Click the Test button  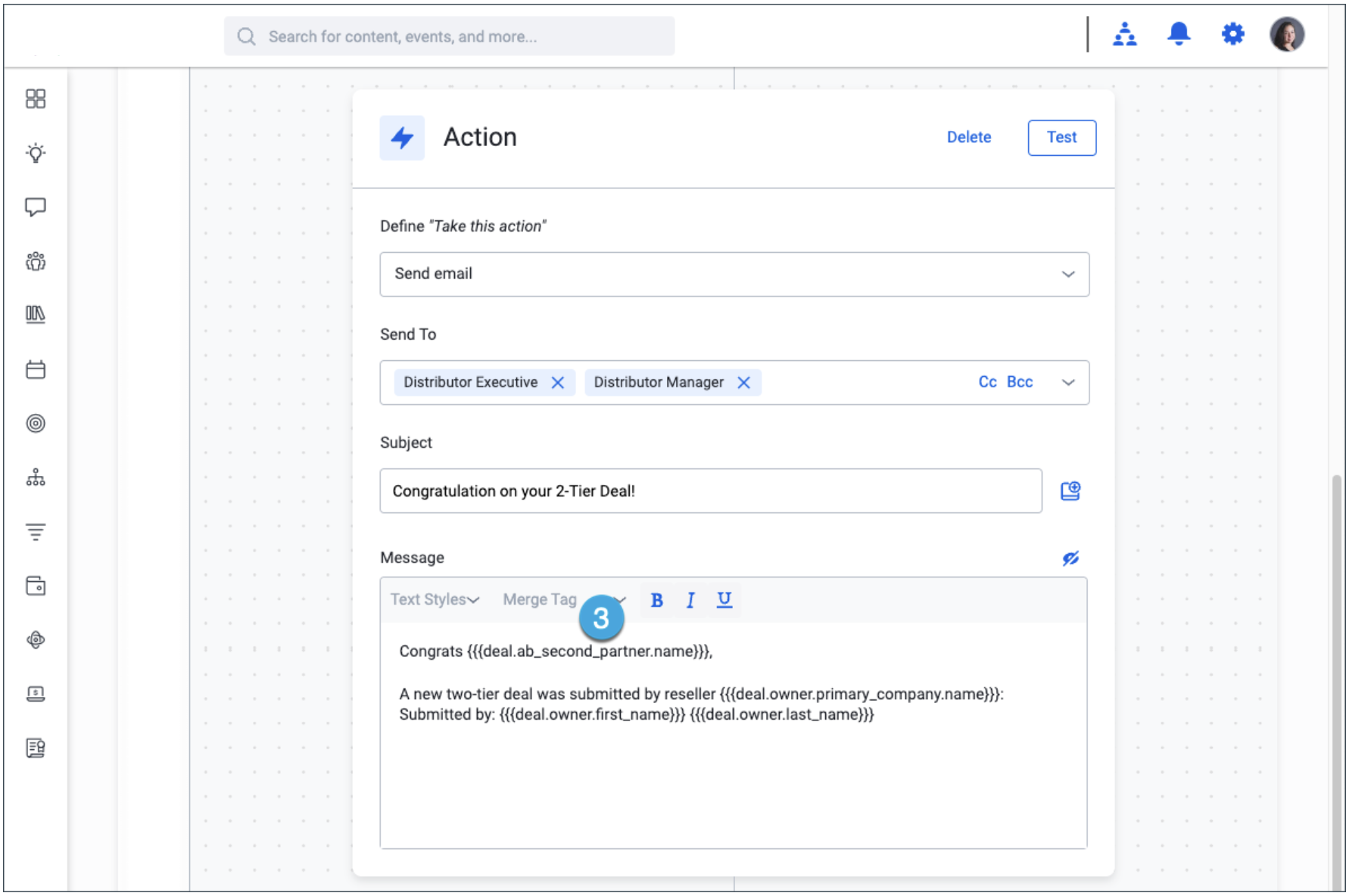click(x=1061, y=138)
